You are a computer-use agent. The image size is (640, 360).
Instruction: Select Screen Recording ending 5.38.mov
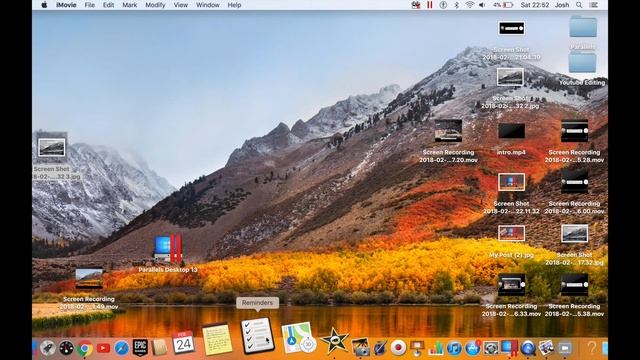pos(574,295)
